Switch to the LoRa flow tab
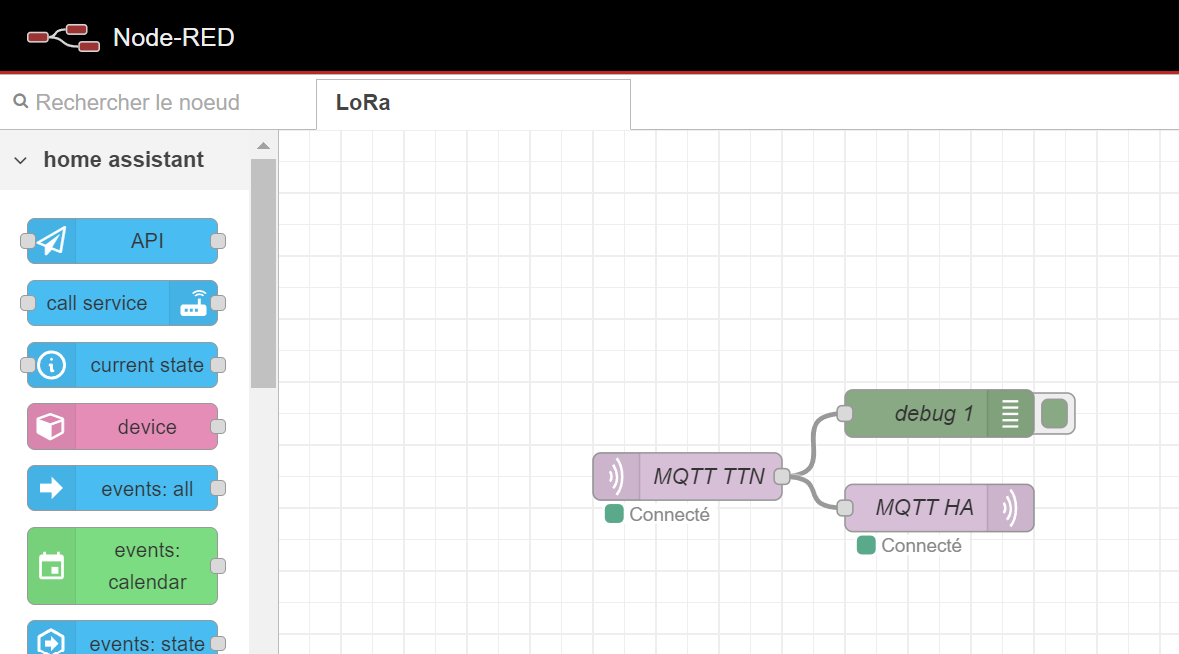Viewport: 1179px width, 654px height. pos(364,103)
